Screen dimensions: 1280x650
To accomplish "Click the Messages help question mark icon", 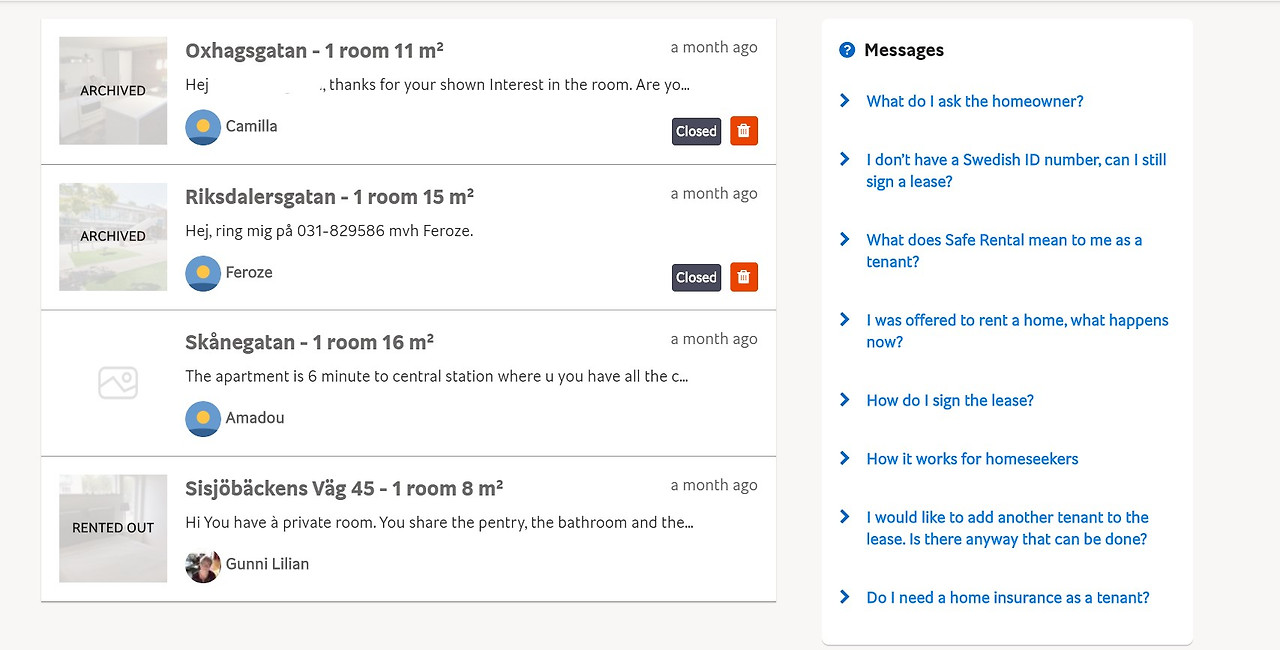I will point(847,50).
